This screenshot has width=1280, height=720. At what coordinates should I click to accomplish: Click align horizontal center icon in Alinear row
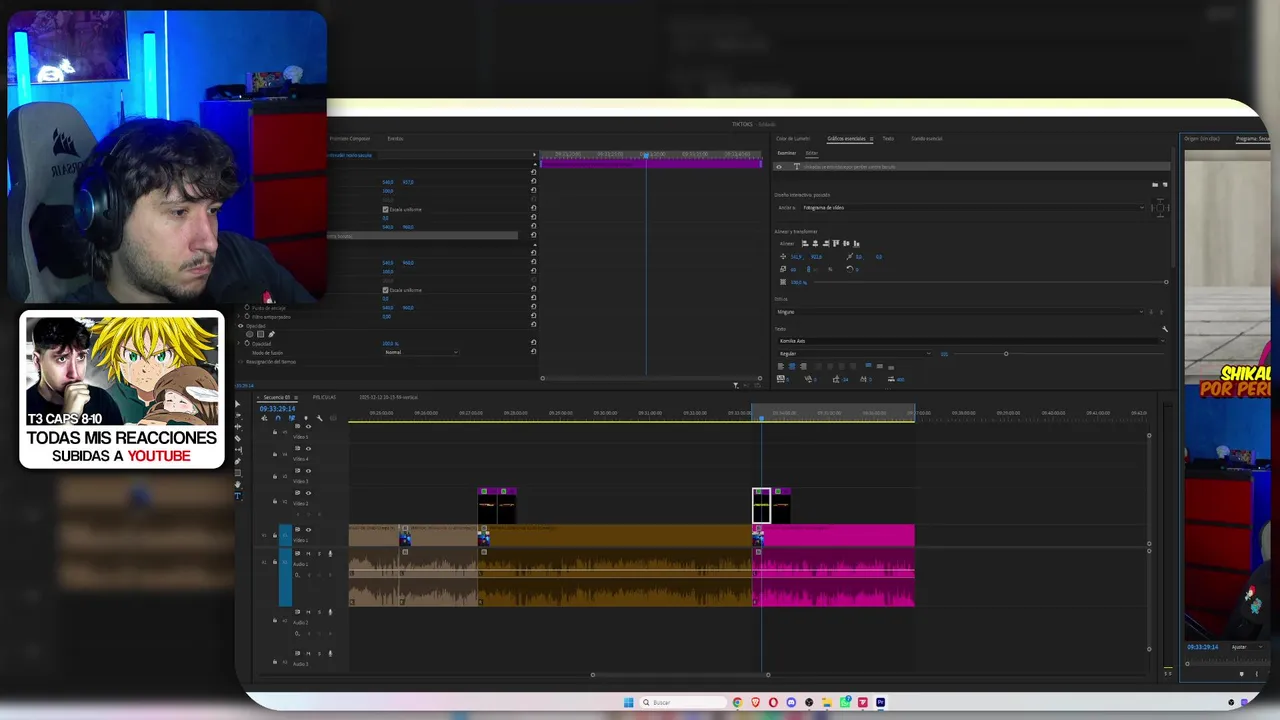click(815, 243)
